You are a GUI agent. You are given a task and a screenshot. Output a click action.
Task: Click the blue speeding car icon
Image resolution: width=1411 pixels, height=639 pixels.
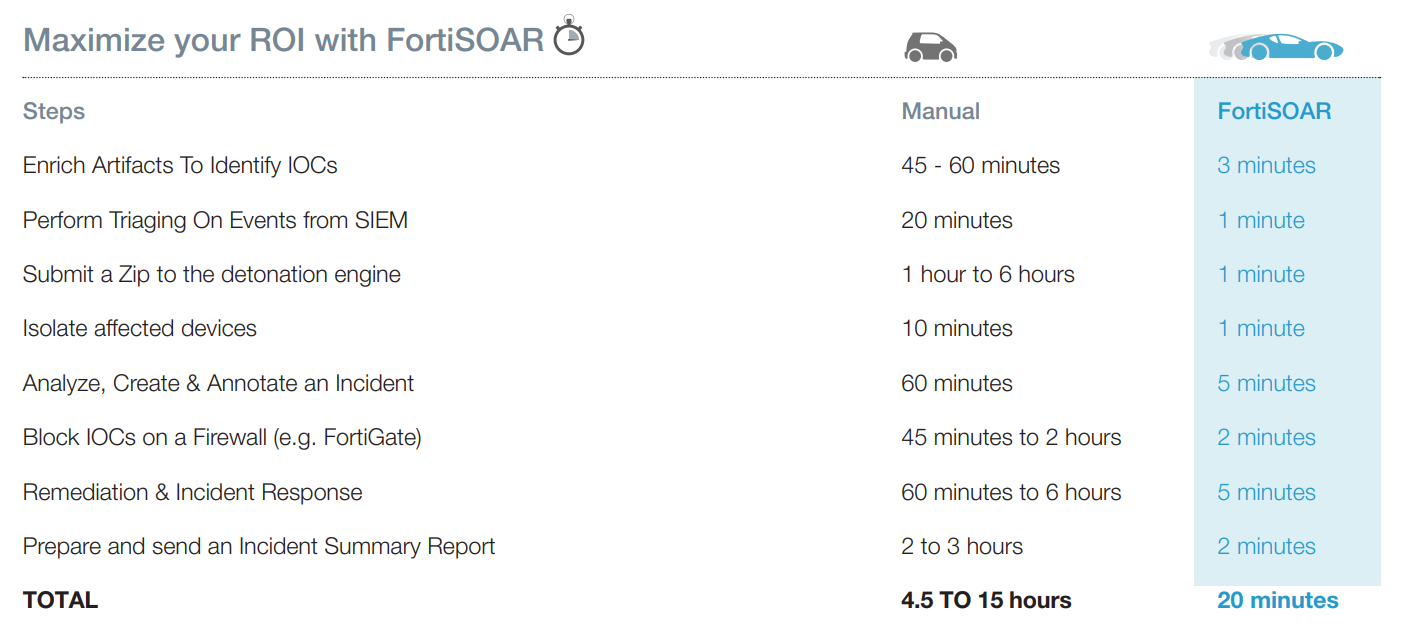tap(1275, 46)
